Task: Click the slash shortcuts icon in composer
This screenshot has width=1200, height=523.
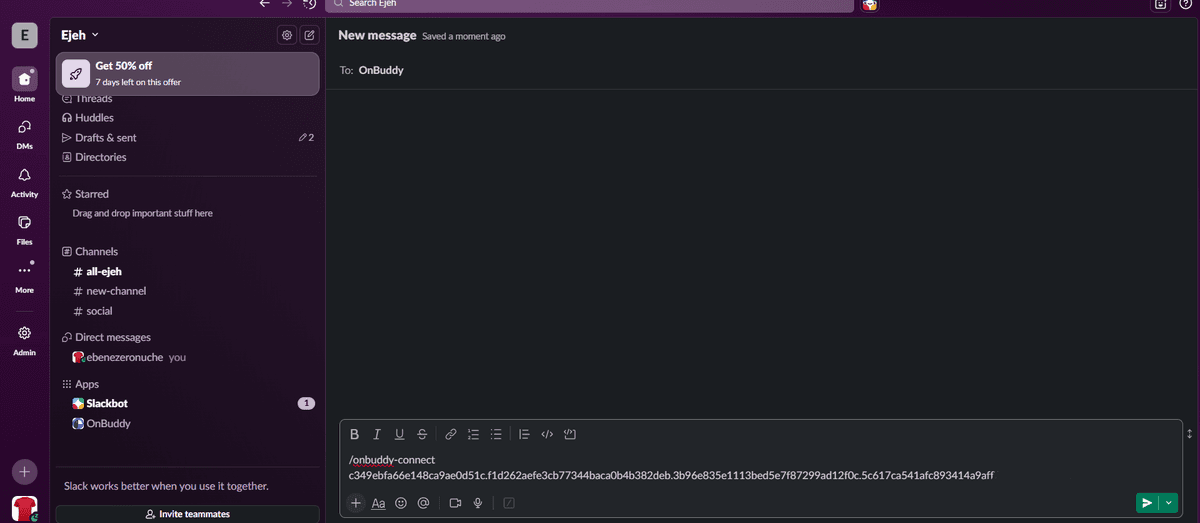Action: click(509, 503)
